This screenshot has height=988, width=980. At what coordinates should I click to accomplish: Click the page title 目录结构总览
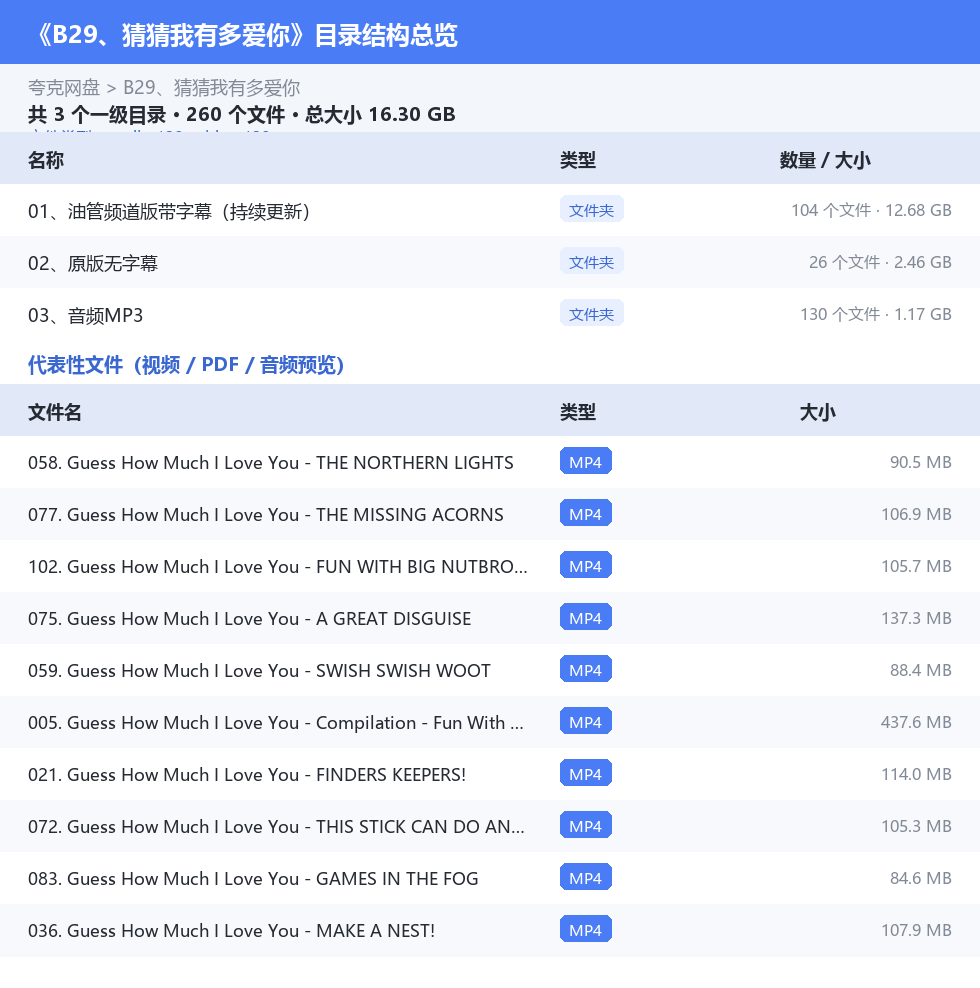(x=386, y=35)
